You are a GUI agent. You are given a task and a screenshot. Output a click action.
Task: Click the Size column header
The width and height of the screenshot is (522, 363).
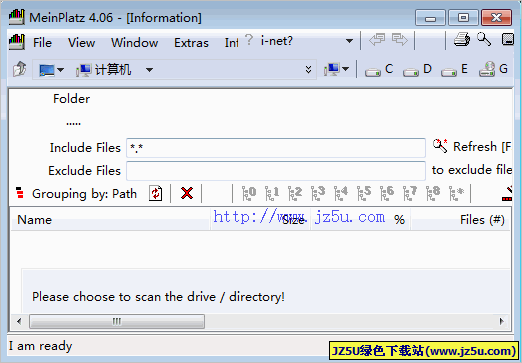click(260, 220)
